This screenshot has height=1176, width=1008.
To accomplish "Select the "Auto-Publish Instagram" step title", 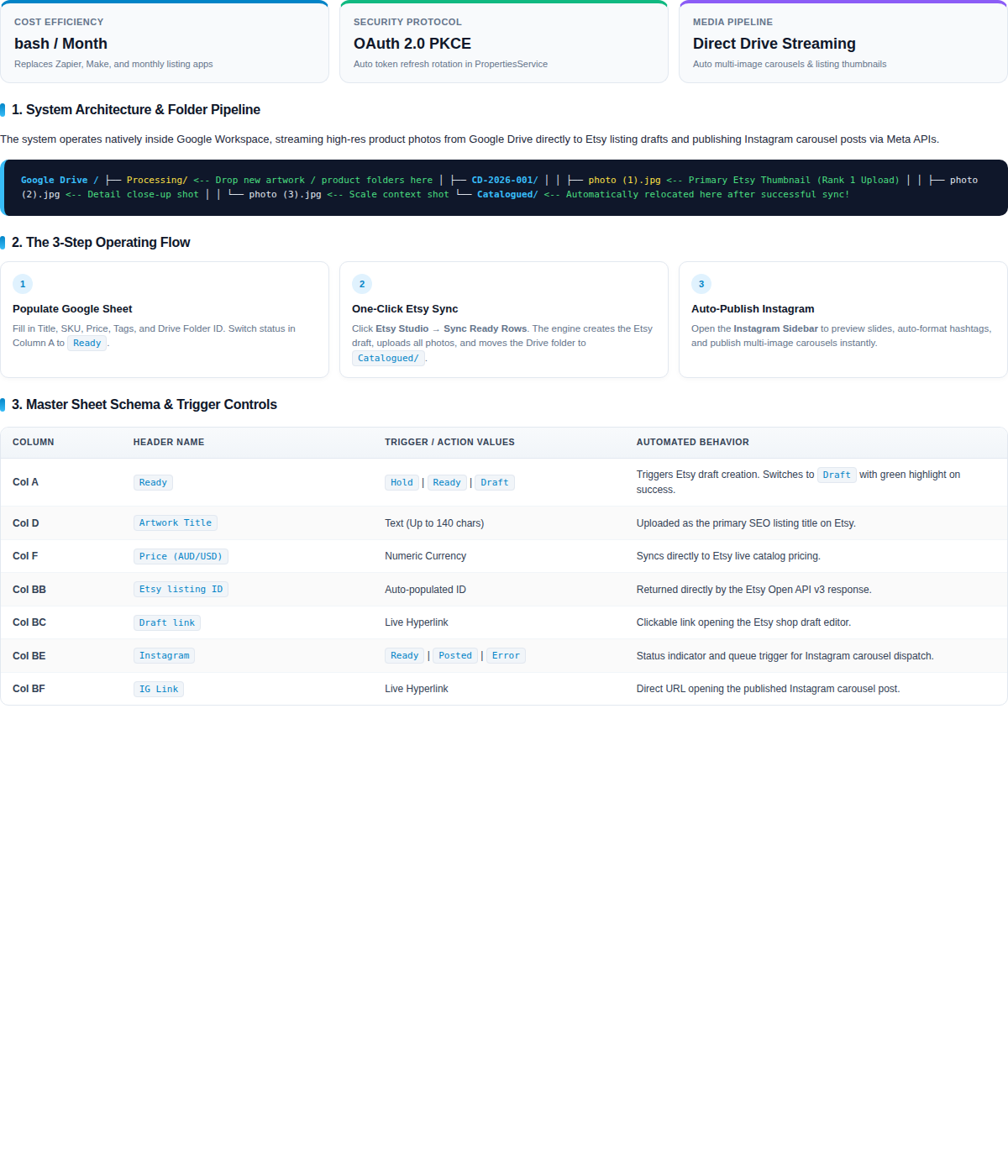I will (753, 309).
